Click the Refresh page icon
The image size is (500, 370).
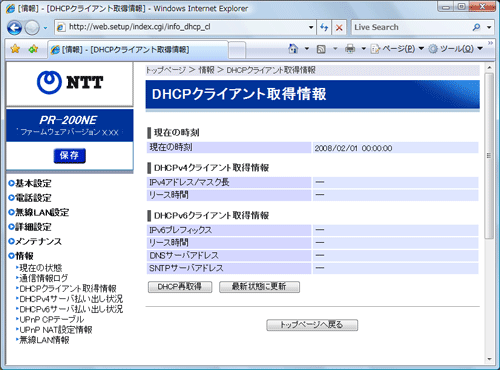[x=324, y=27]
